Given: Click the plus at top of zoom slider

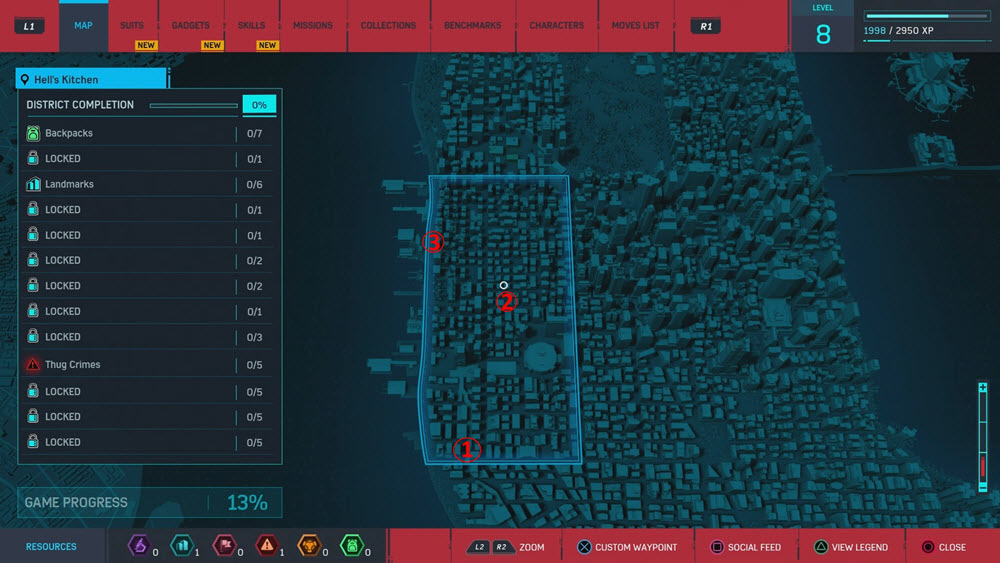Looking at the screenshot, I should (x=983, y=388).
